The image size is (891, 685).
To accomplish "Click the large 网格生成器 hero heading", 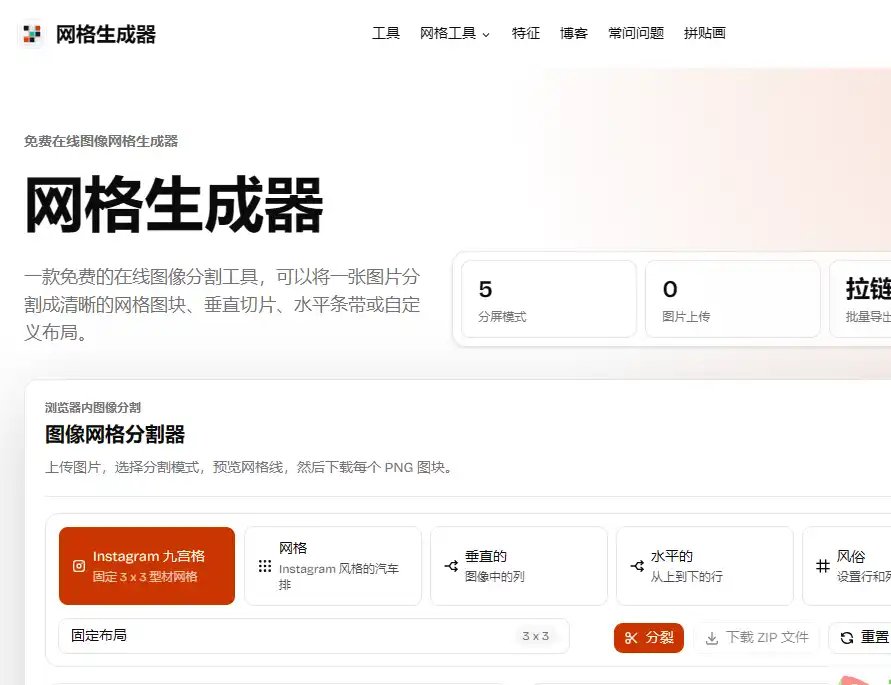I will point(174,205).
